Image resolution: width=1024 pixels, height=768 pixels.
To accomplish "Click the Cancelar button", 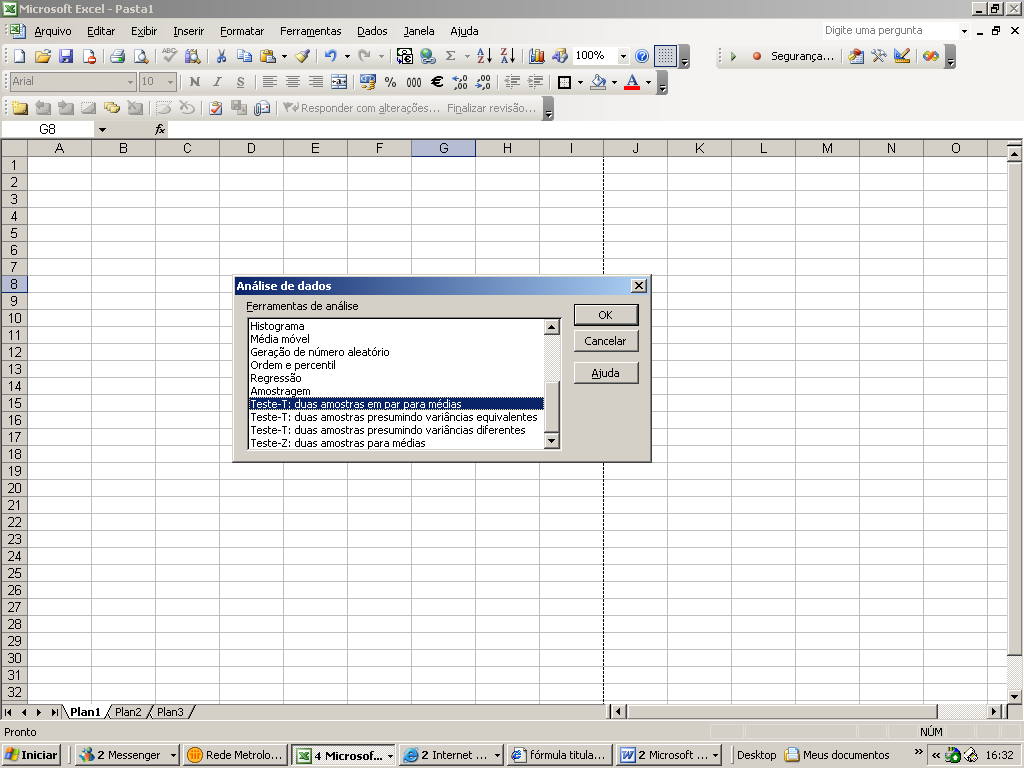I will click(x=605, y=341).
